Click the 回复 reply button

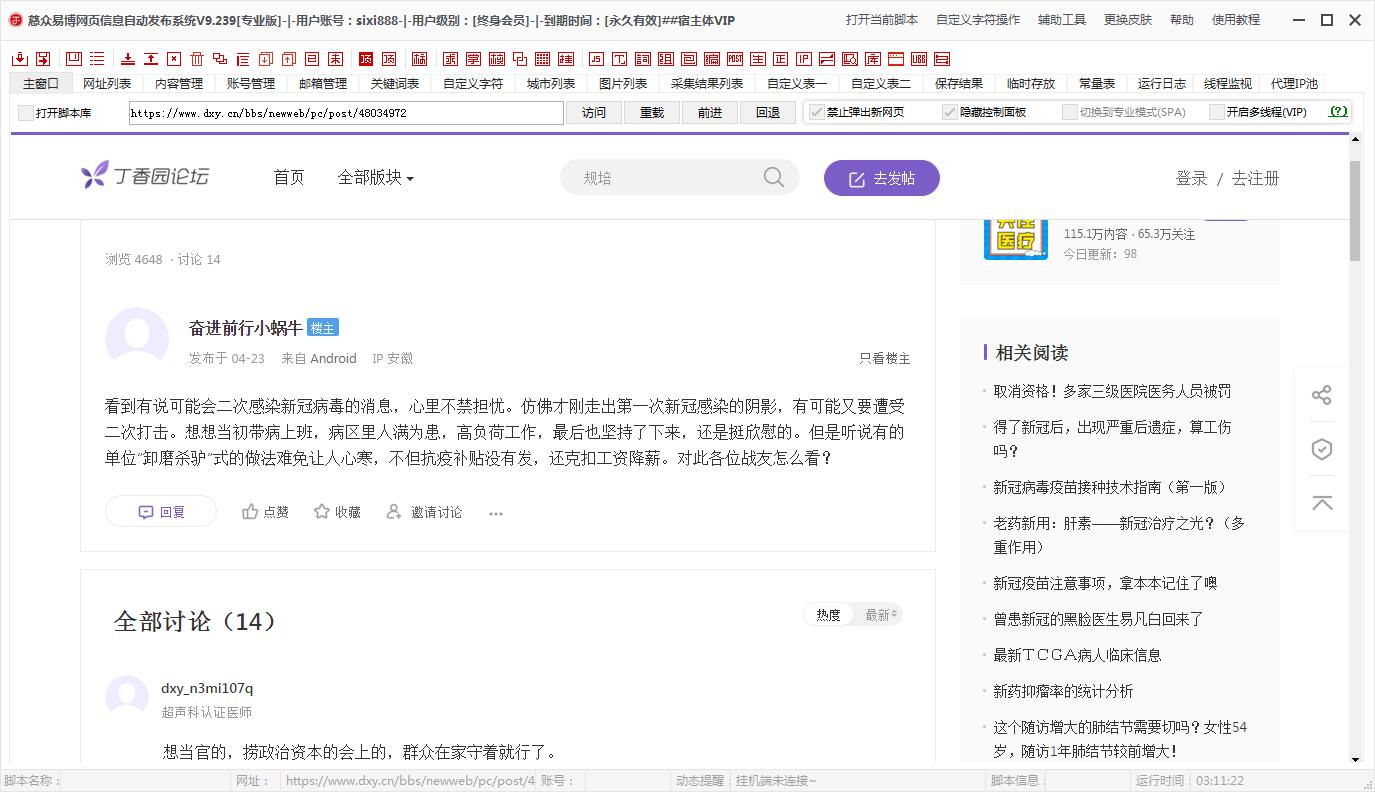(161, 512)
